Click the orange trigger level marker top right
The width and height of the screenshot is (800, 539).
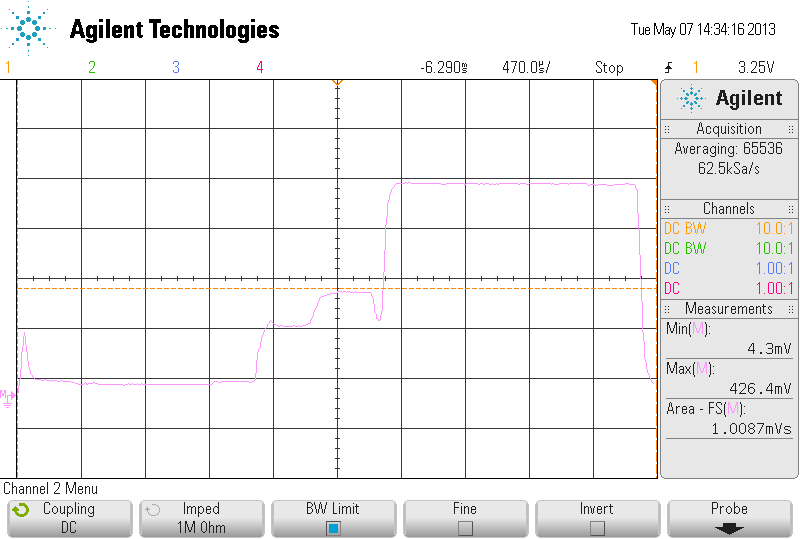[654, 82]
